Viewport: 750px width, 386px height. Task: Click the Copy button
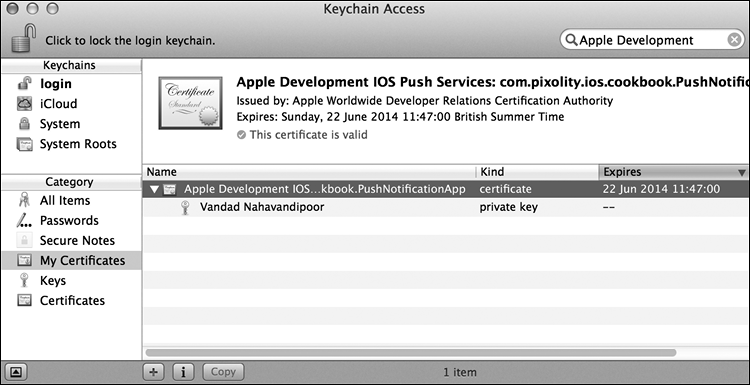tap(223, 372)
